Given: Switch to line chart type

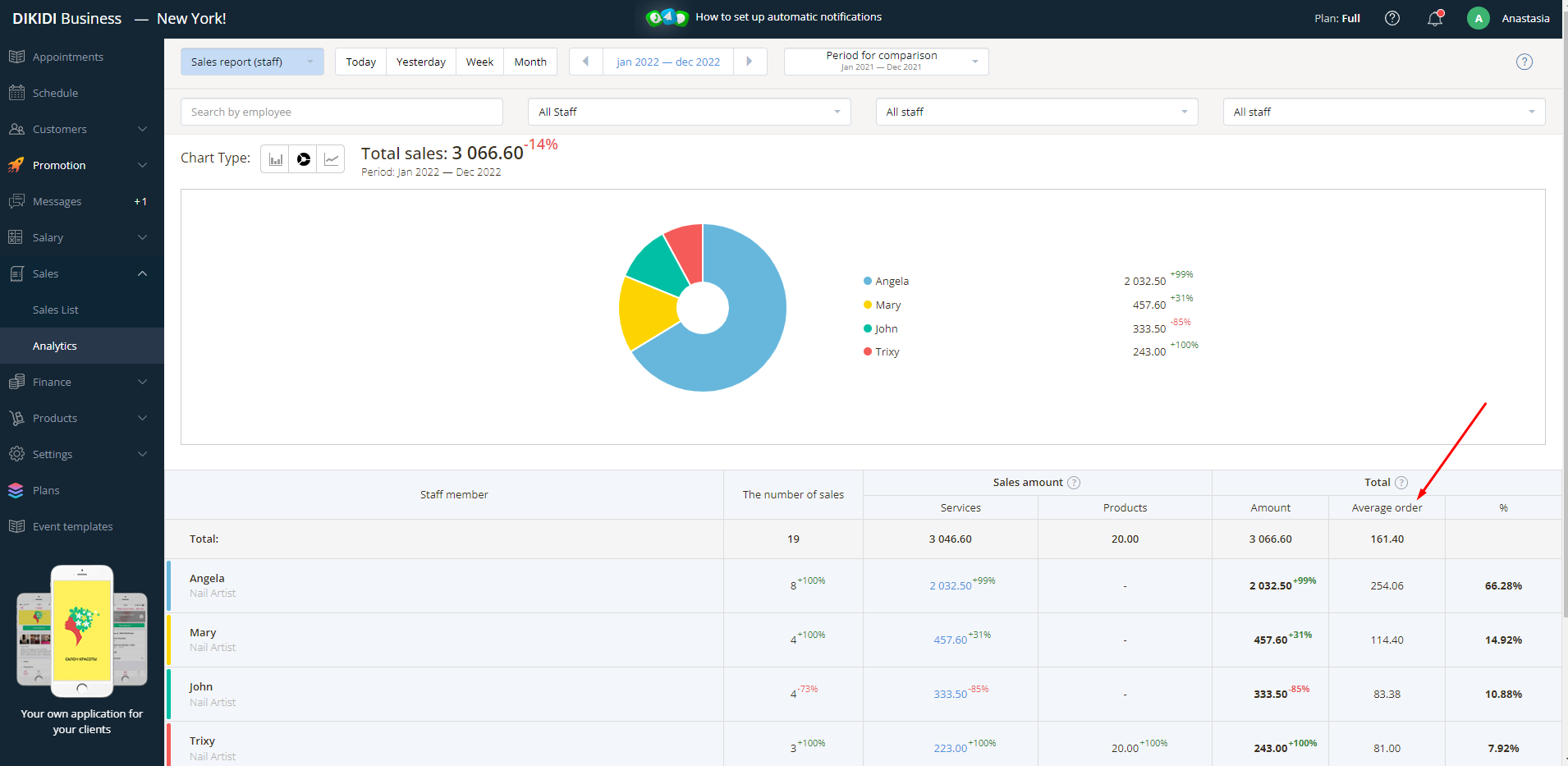Looking at the screenshot, I should click(x=331, y=159).
